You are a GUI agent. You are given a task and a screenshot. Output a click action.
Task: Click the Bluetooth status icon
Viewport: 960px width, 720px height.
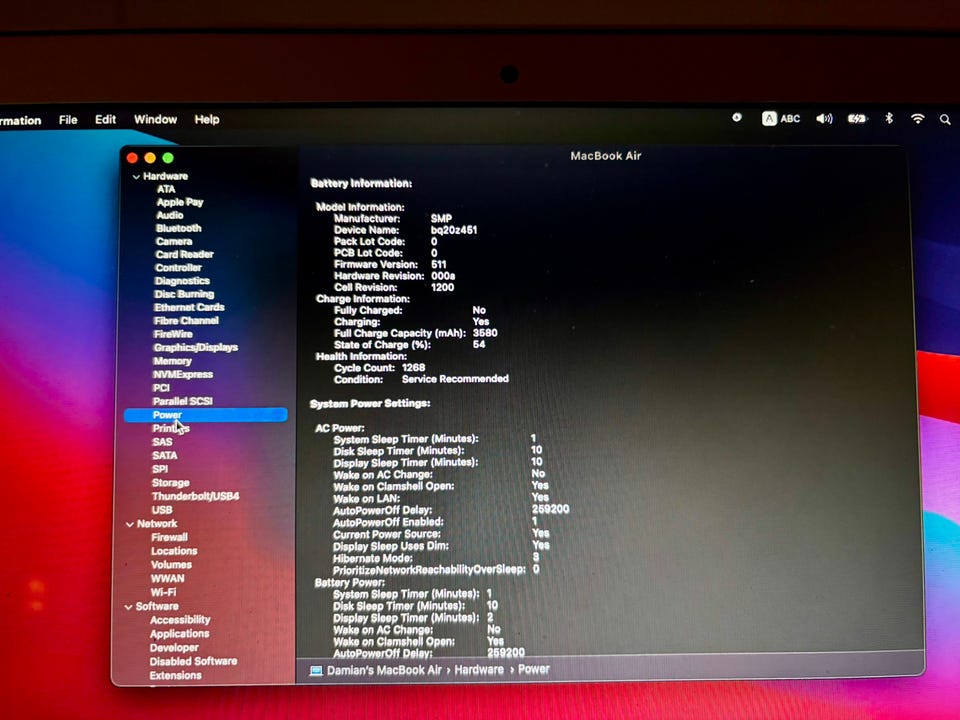coord(889,118)
